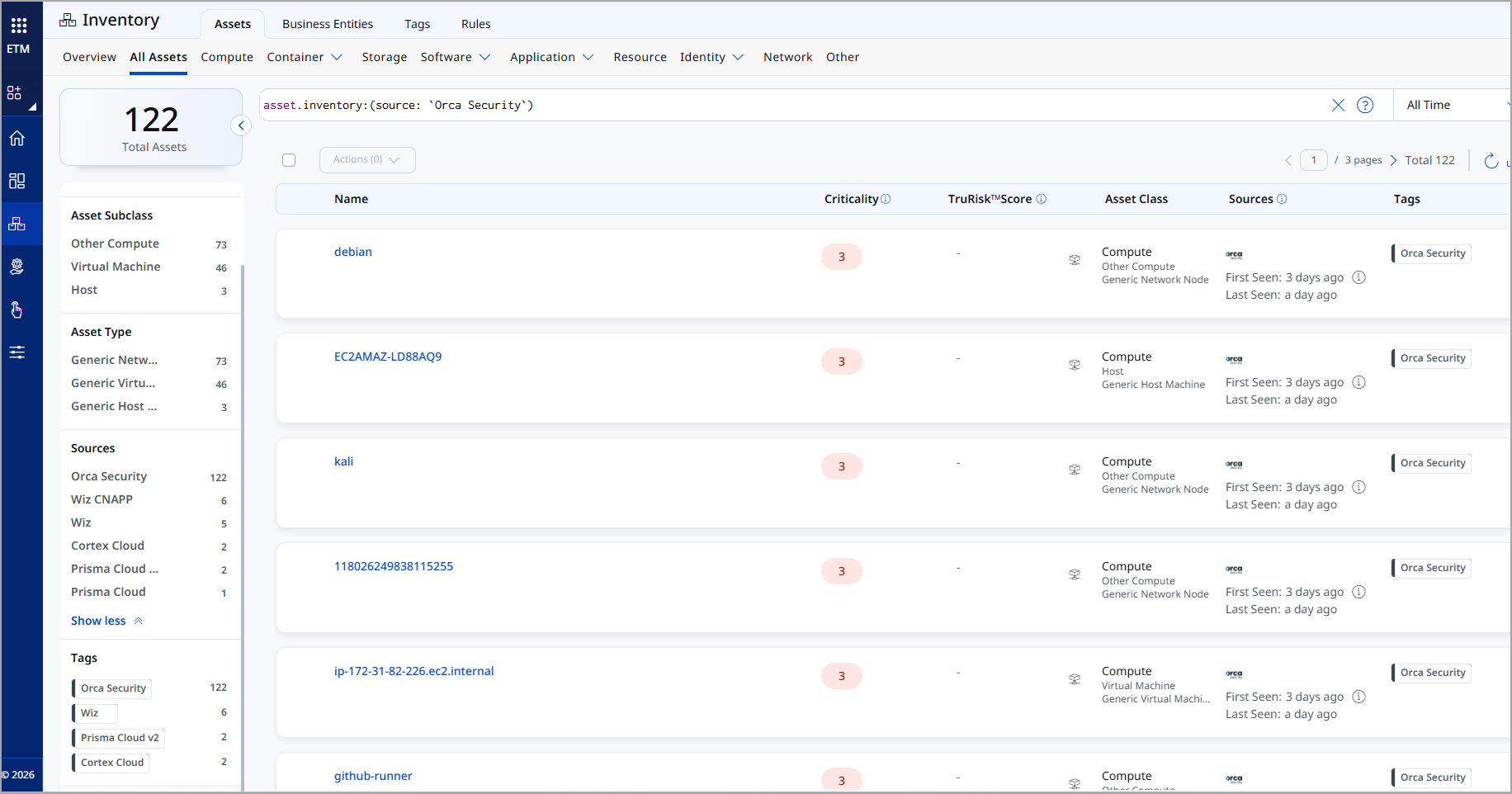
Task: Switch to the Business Entities tab
Action: point(327,24)
